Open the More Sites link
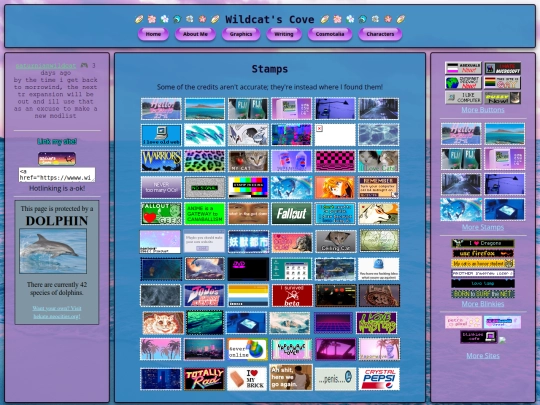The width and height of the screenshot is (540, 405). 483,356
